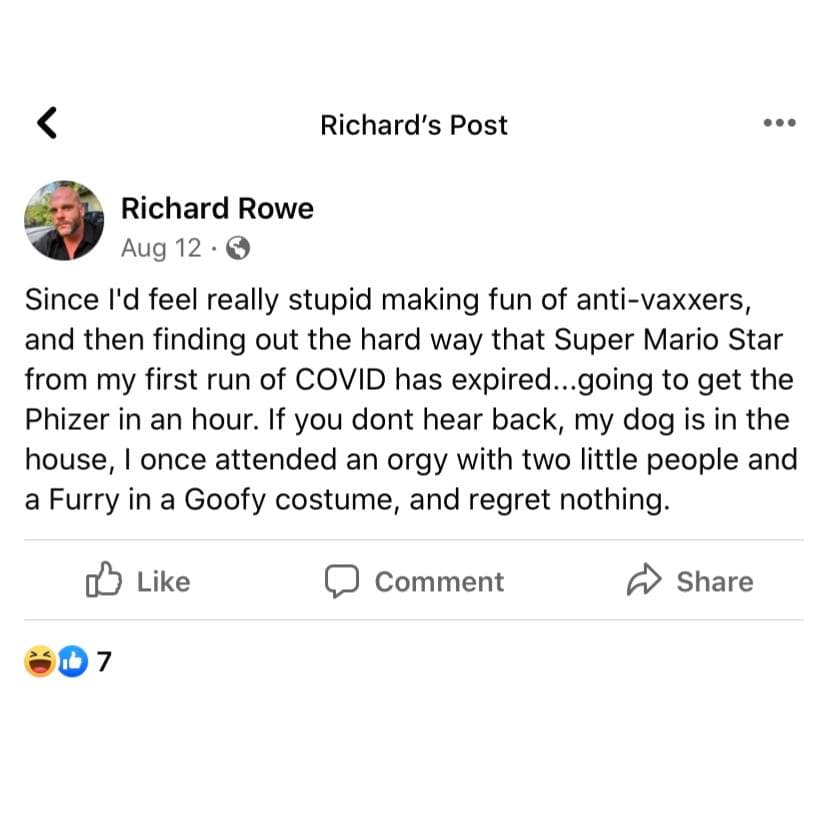Viewport: 828px width, 818px height.
Task: Click the speech bubble Comment icon
Action: (342, 581)
